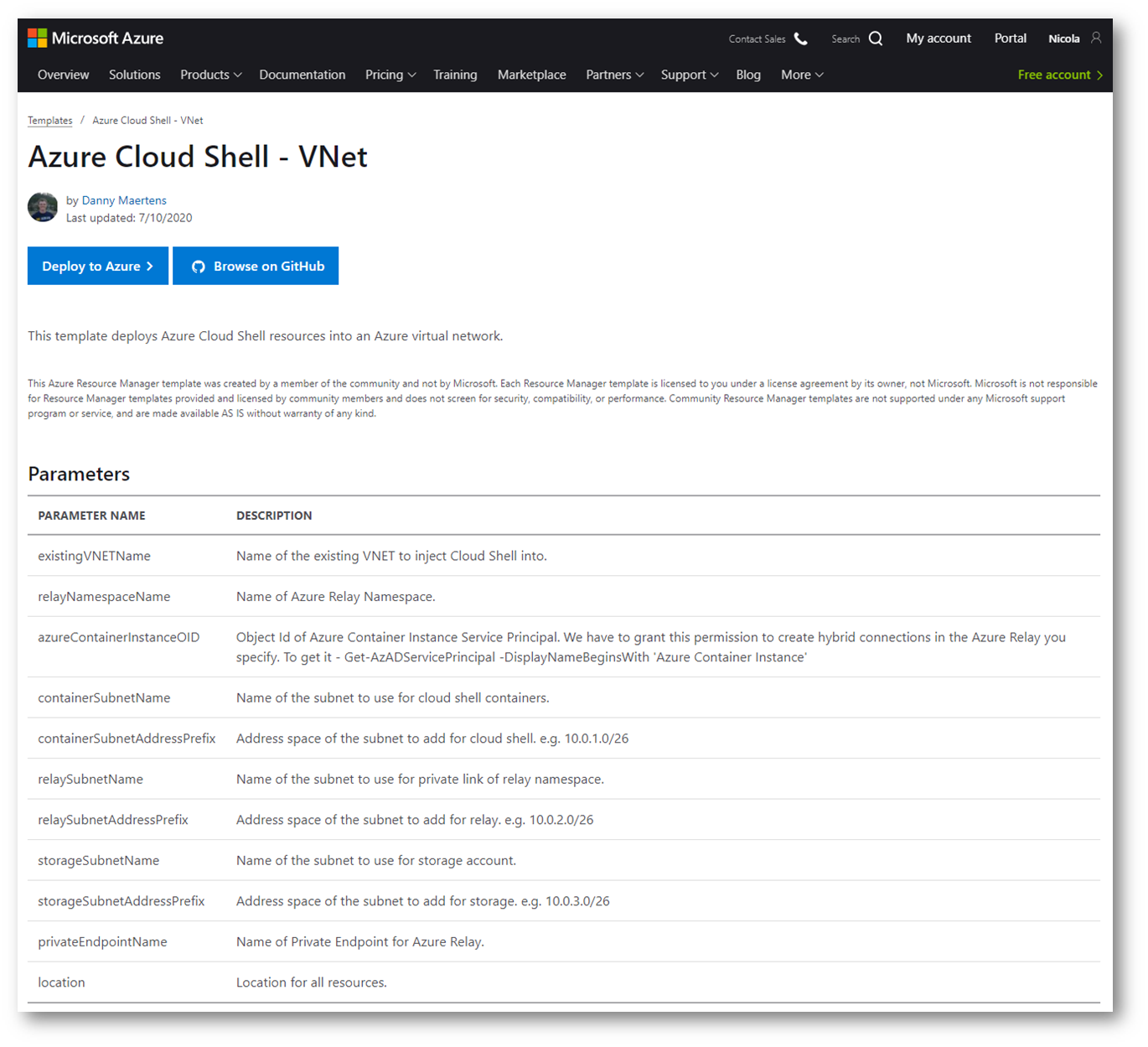Open the Training menu item
This screenshot has height=1047, width=1148.
tap(455, 75)
